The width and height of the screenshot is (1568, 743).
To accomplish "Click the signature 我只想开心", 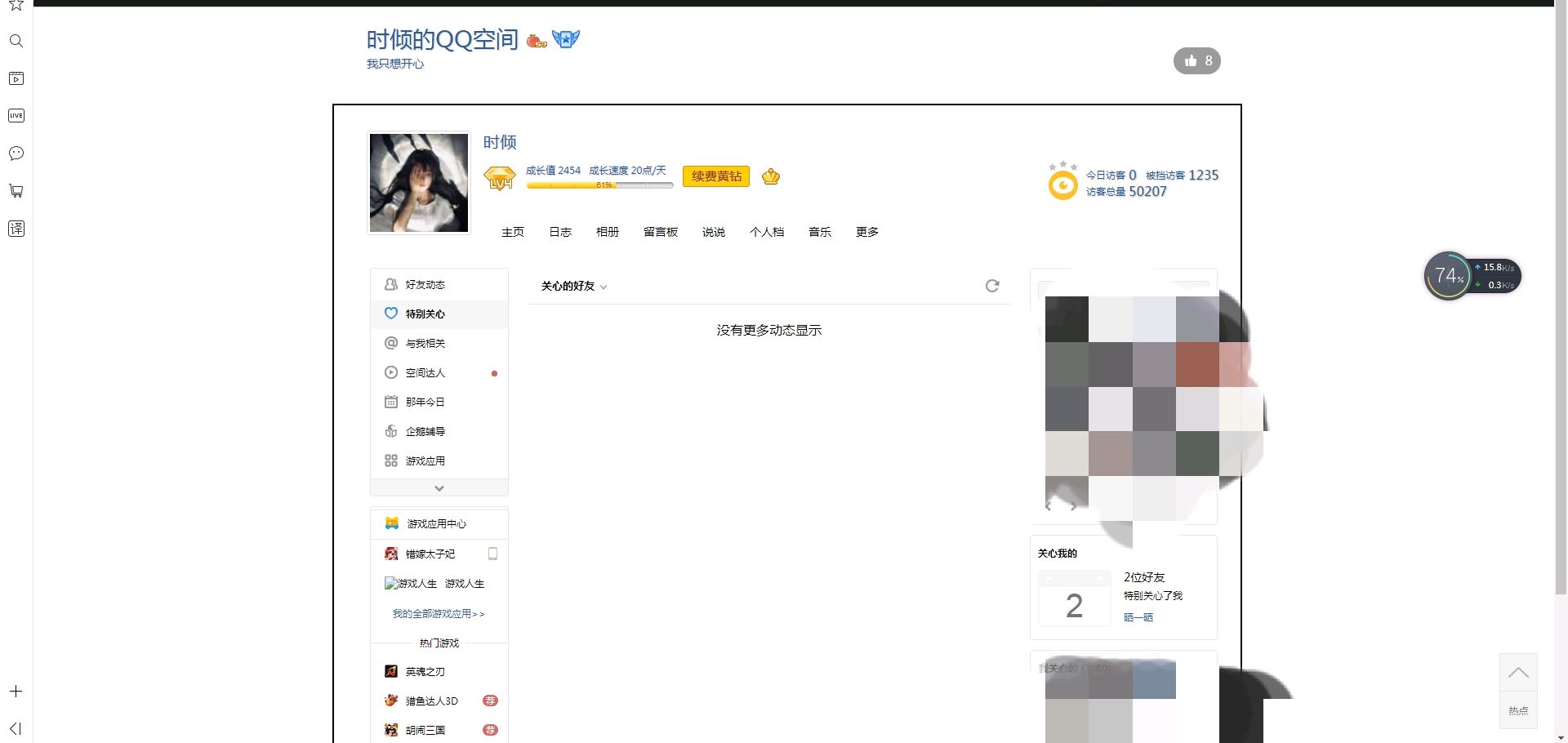I will point(394,64).
